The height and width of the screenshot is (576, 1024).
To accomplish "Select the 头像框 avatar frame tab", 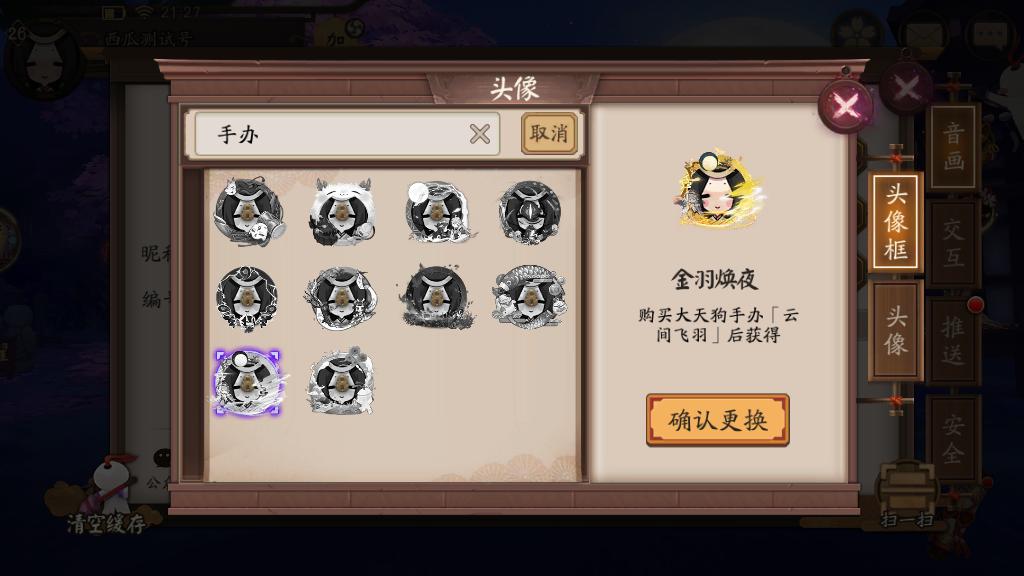I will tap(896, 222).
